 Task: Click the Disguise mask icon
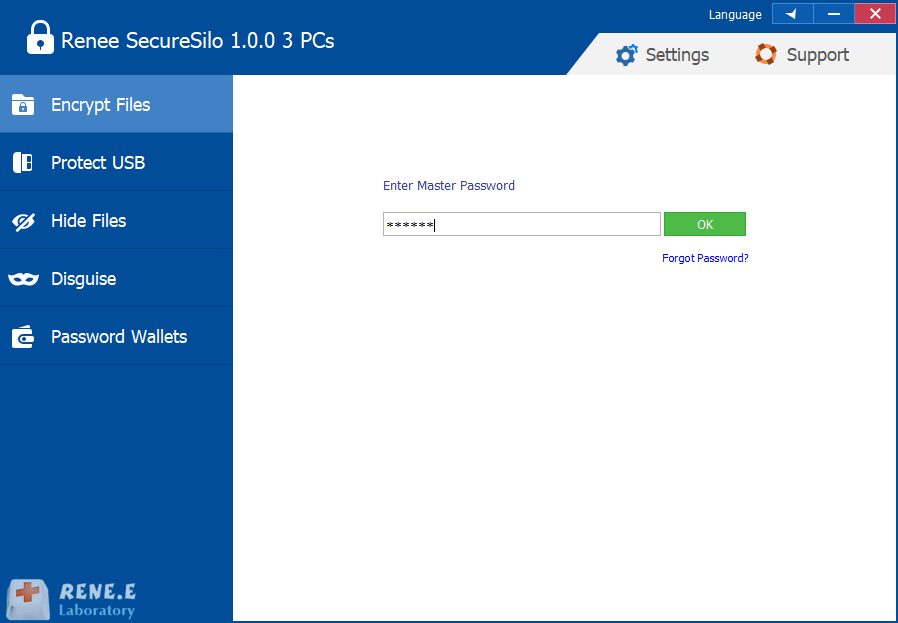pos(23,279)
